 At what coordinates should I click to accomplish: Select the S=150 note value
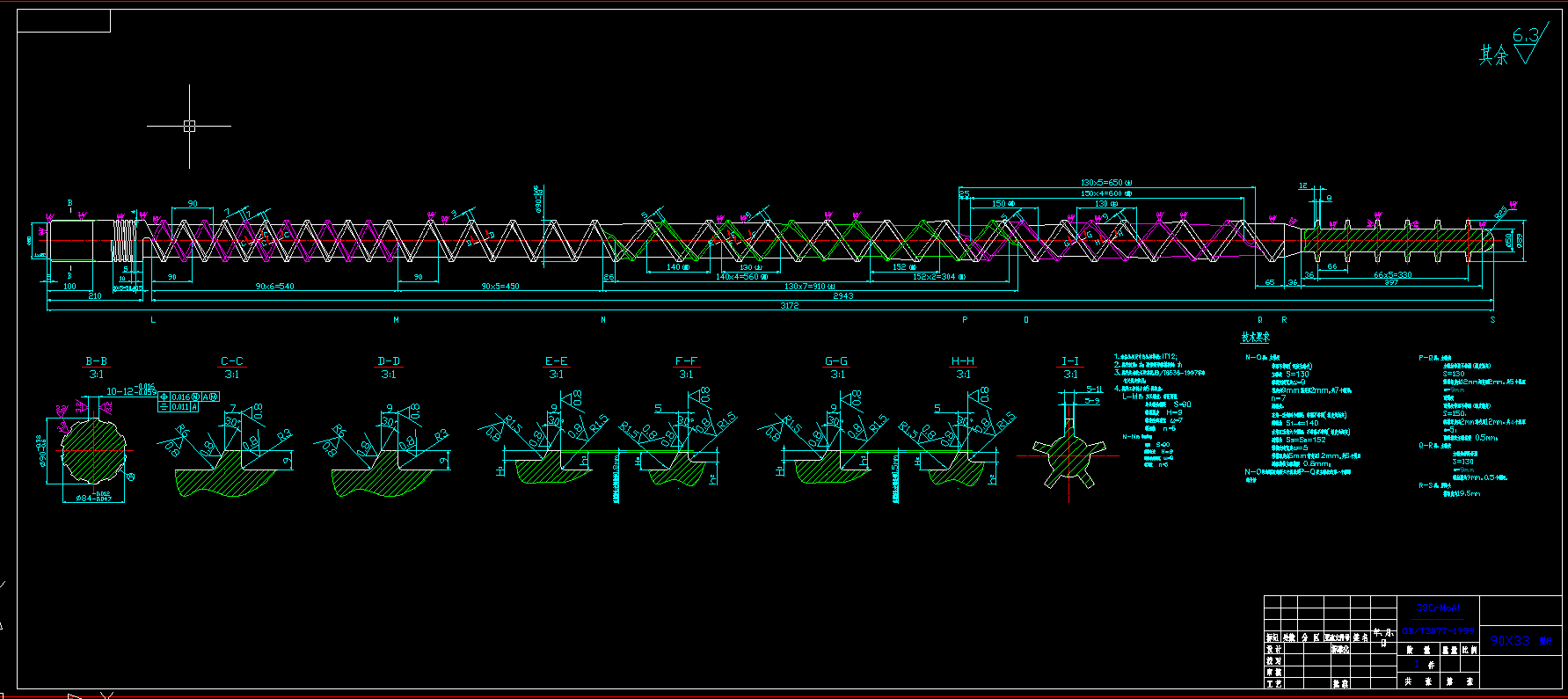(x=1455, y=413)
